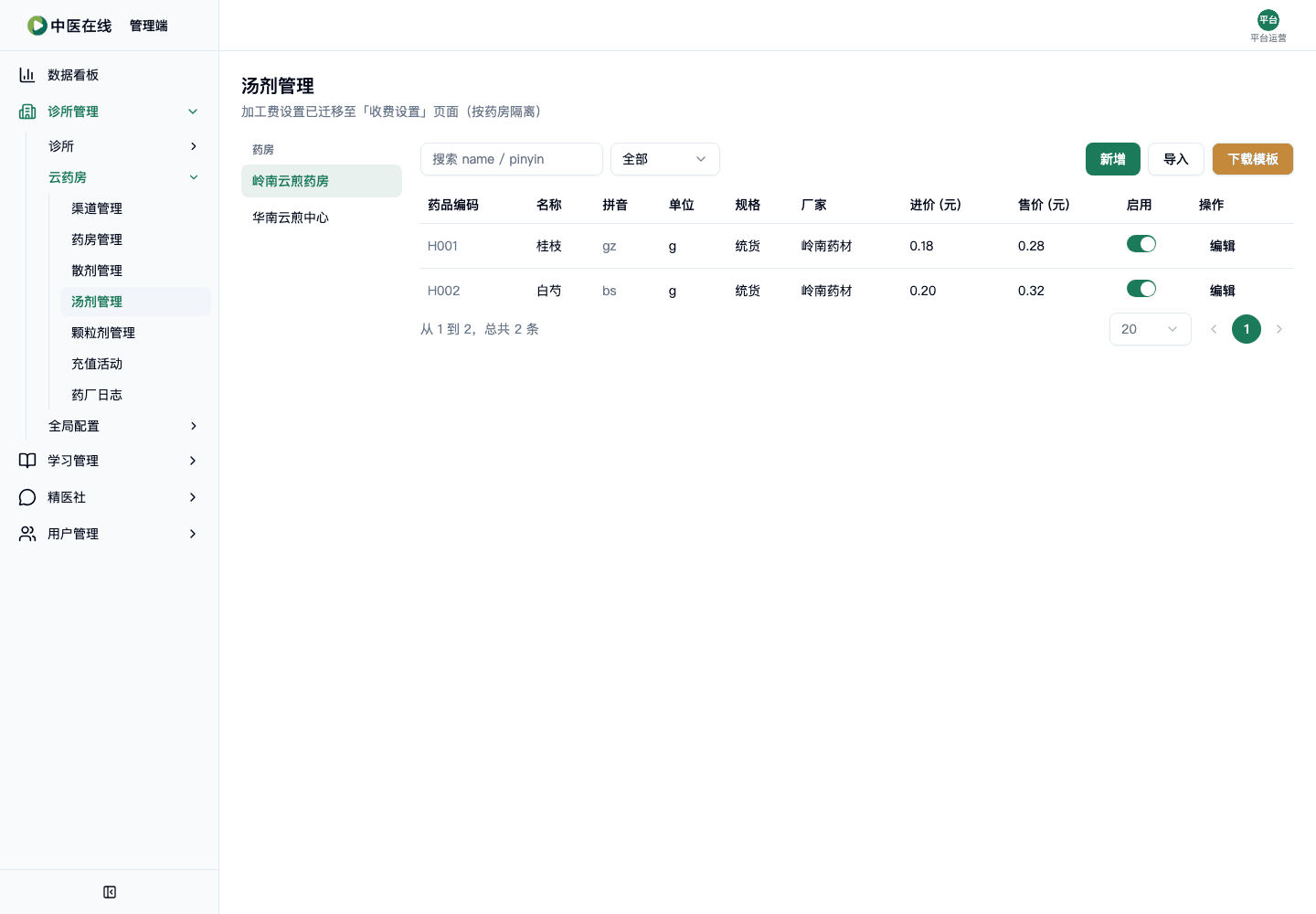Open the page size 20 dropdown

pyautogui.click(x=1151, y=329)
